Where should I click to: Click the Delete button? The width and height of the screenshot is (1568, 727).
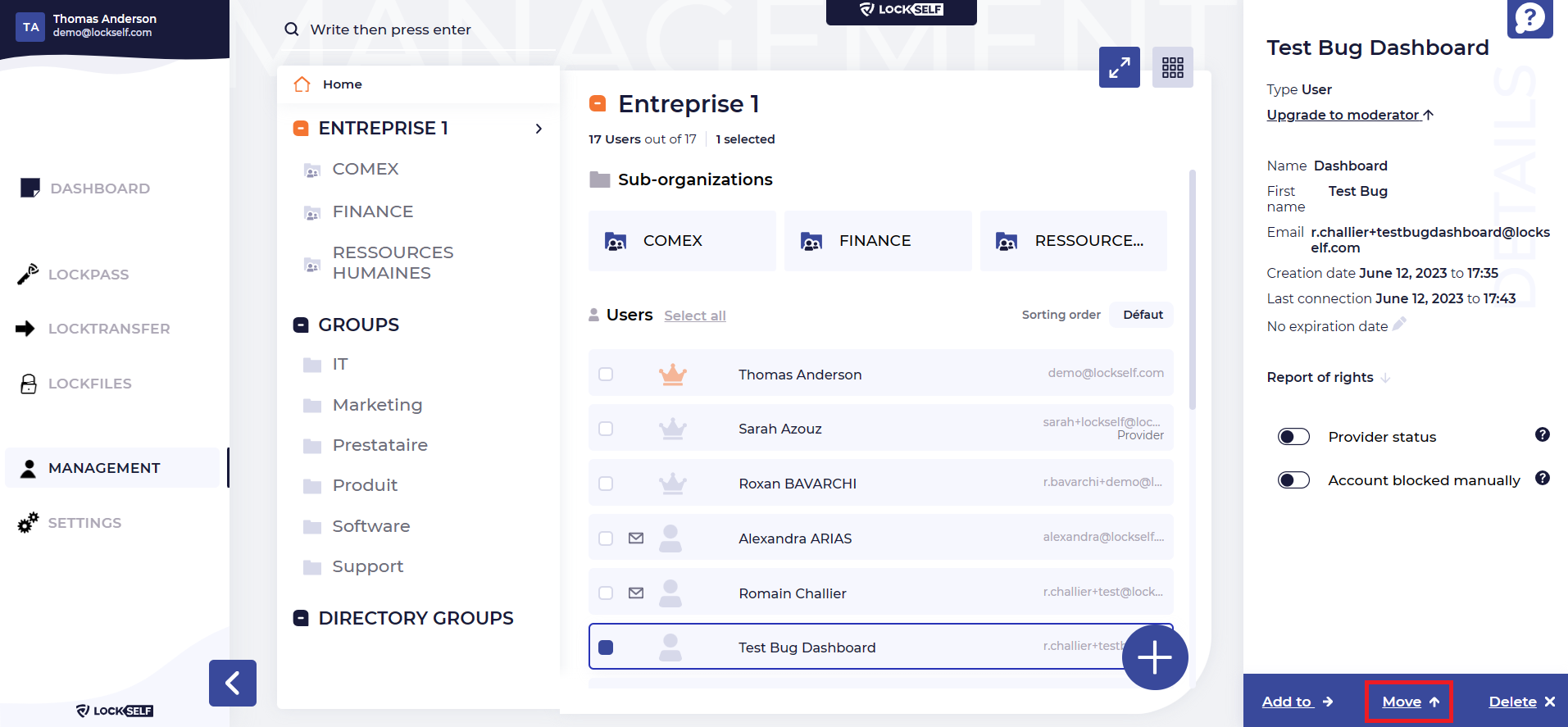(1521, 702)
